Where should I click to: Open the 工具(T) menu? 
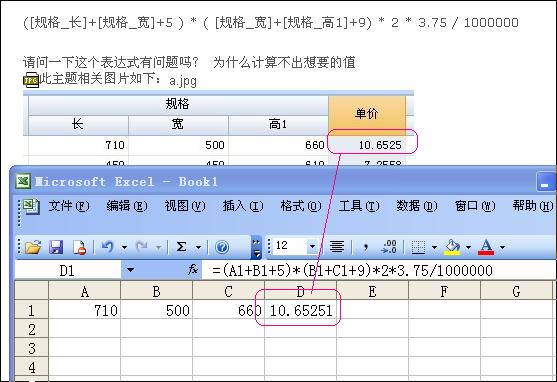click(x=359, y=206)
